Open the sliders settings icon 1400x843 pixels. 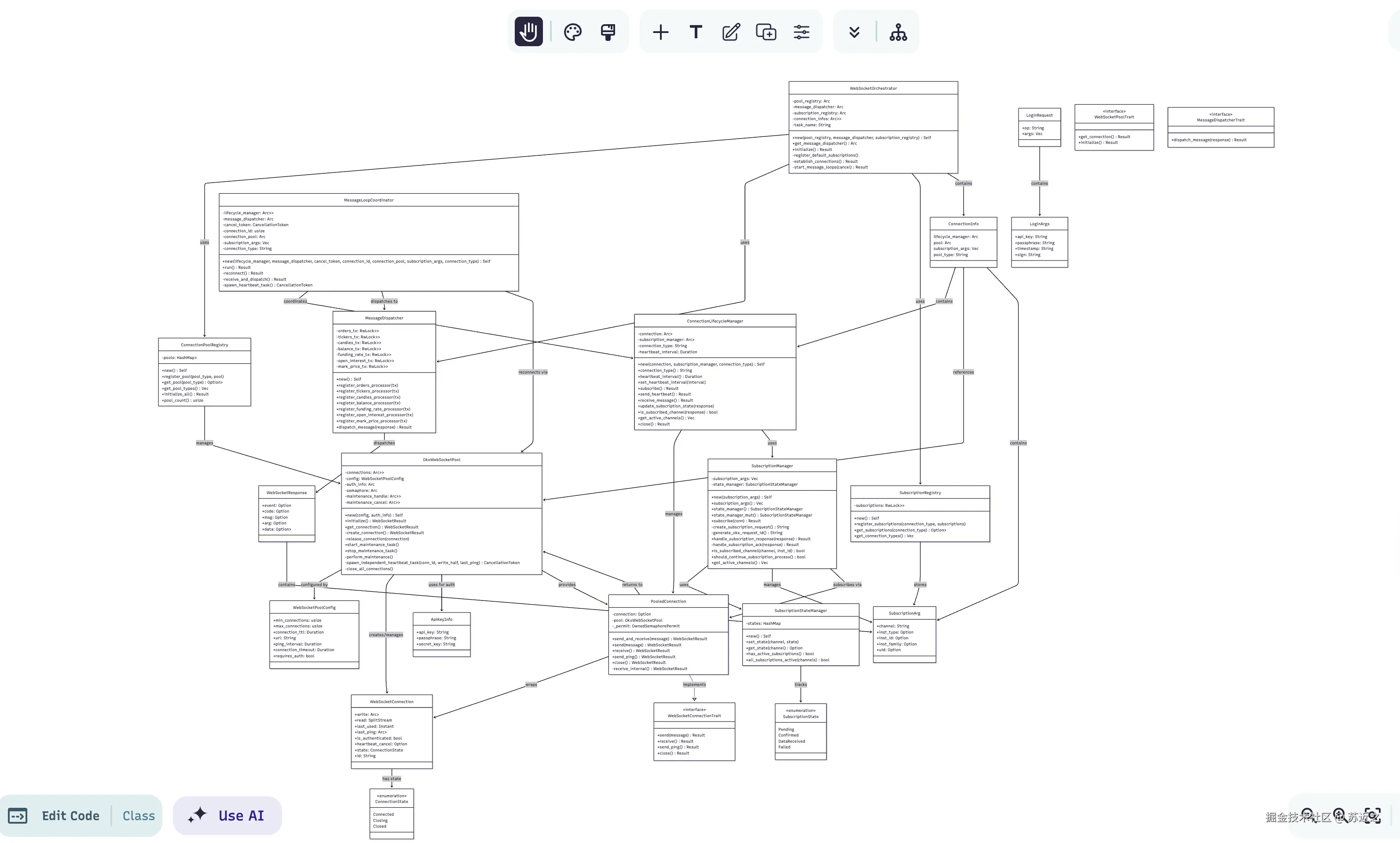[801, 32]
